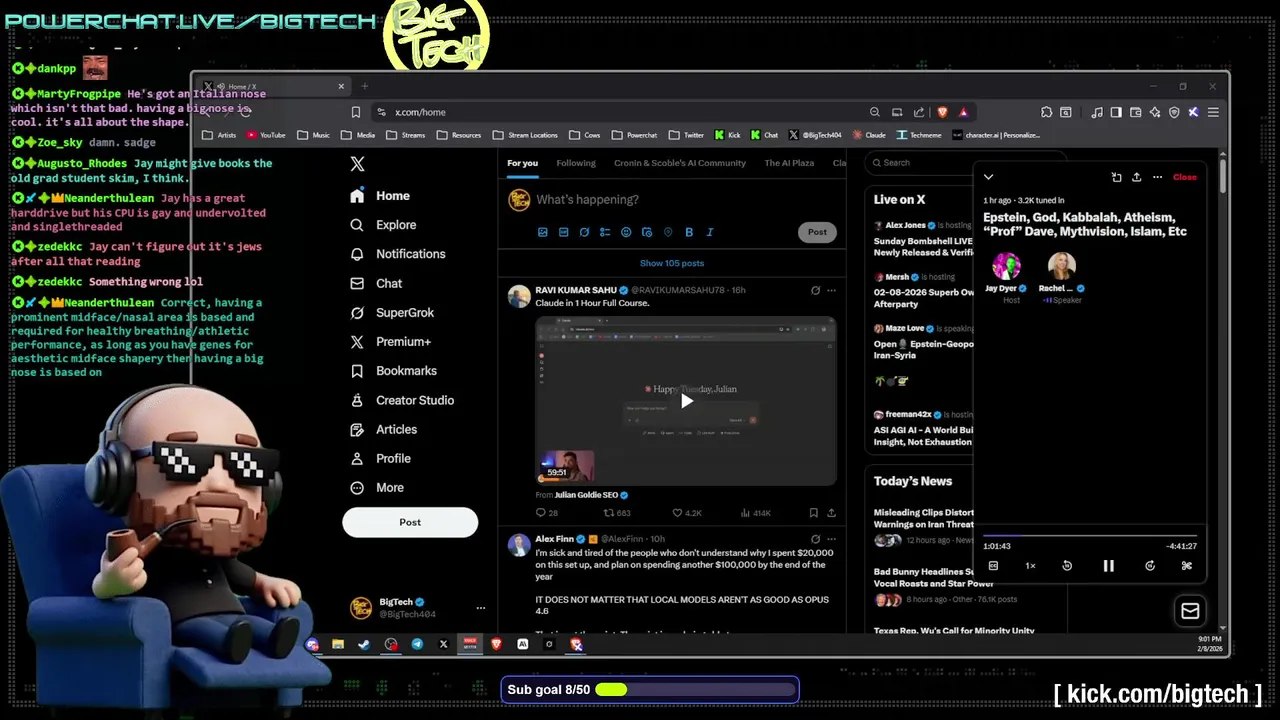Open the Techmeme bookmark

pos(919,135)
